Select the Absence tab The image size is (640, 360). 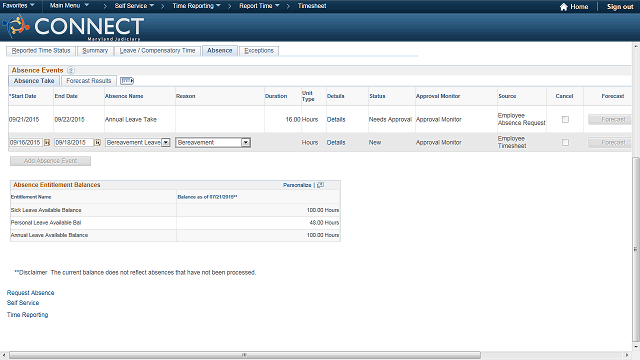click(x=220, y=51)
